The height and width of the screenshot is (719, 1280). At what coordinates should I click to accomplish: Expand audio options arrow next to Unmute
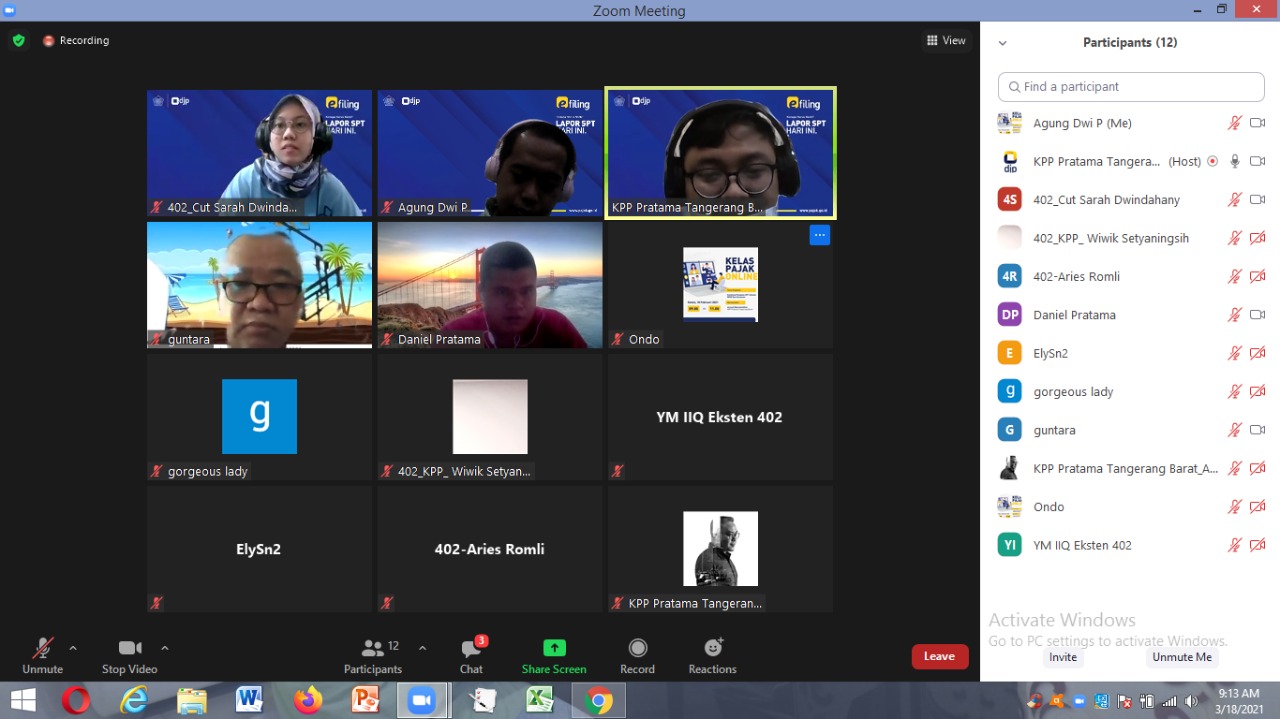[x=73, y=648]
